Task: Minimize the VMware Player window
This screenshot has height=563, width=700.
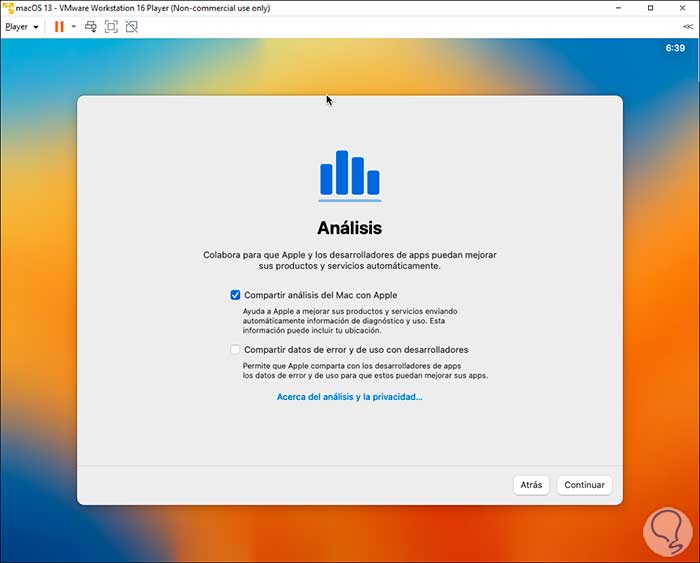Action: pos(618,8)
